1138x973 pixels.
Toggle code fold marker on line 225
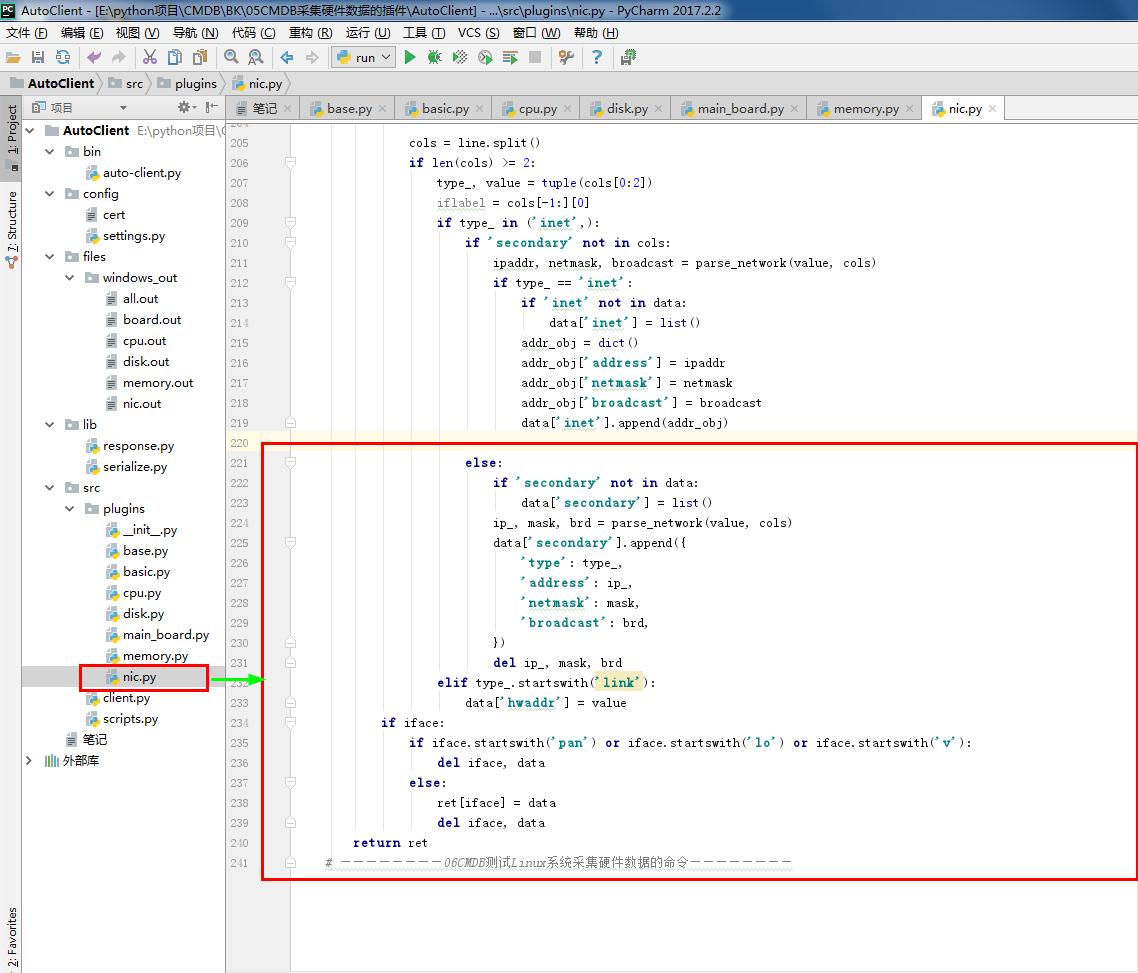point(290,542)
